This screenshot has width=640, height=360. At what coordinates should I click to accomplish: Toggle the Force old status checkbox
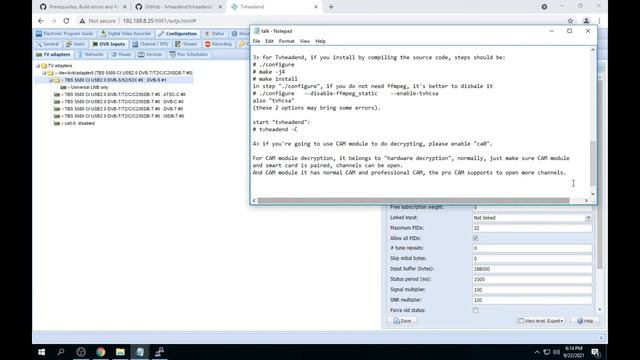(476, 310)
